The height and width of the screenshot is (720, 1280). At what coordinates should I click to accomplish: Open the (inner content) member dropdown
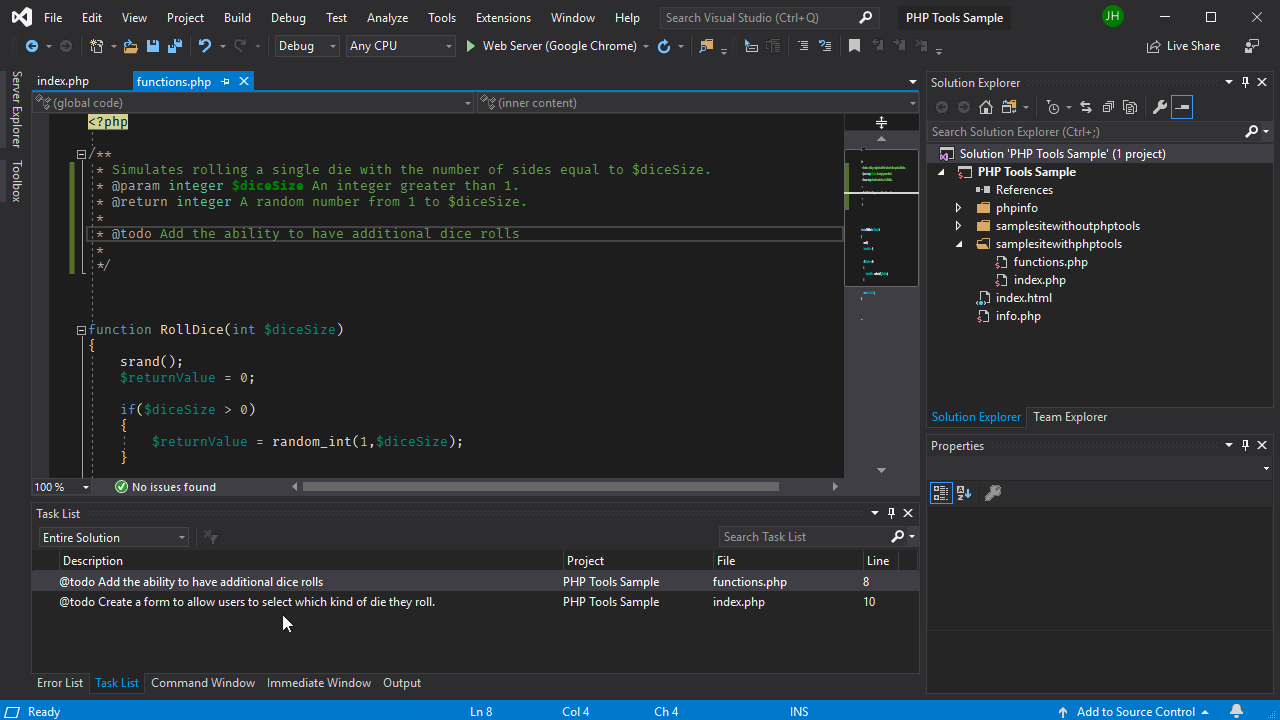click(698, 102)
